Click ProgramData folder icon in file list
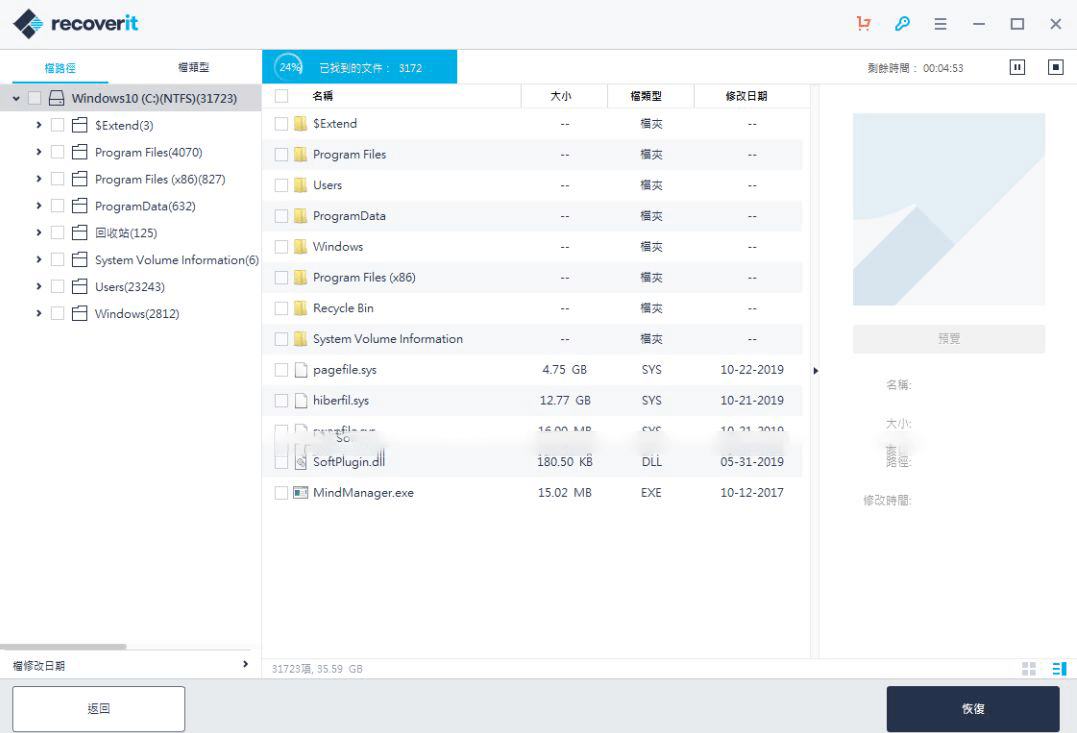Viewport: 1077px width, 733px height. tap(300, 216)
